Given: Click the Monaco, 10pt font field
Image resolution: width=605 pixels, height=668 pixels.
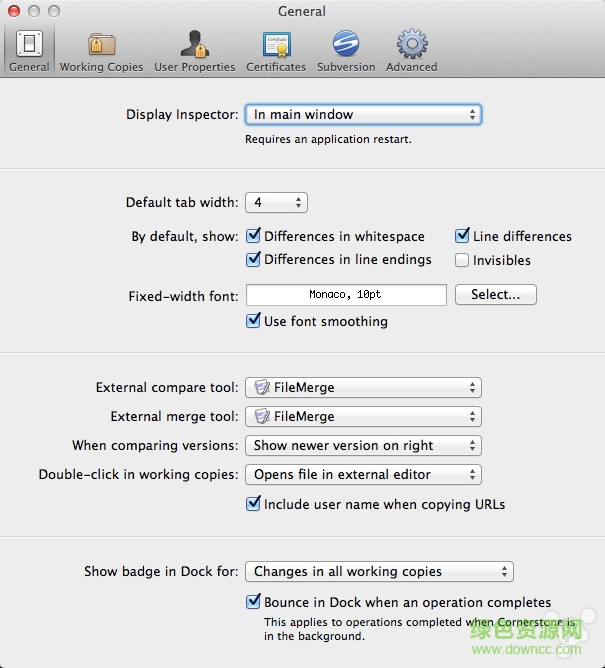Looking at the screenshot, I should coord(346,295).
